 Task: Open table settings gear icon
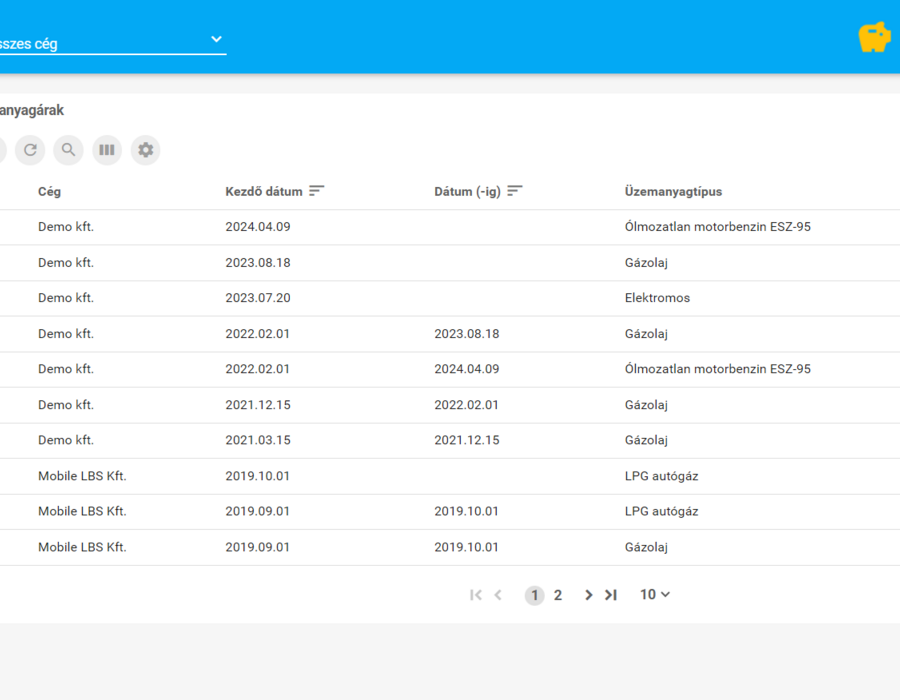point(145,150)
